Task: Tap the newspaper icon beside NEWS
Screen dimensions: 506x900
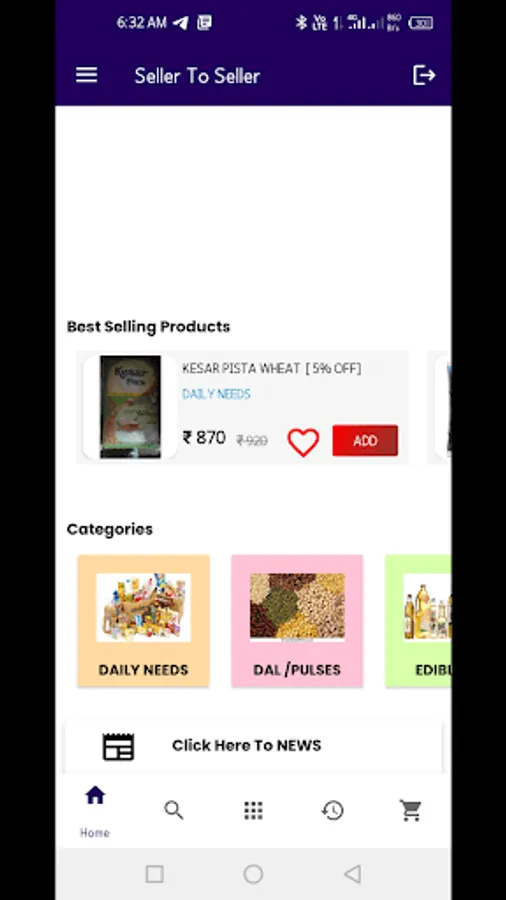Action: 118,747
